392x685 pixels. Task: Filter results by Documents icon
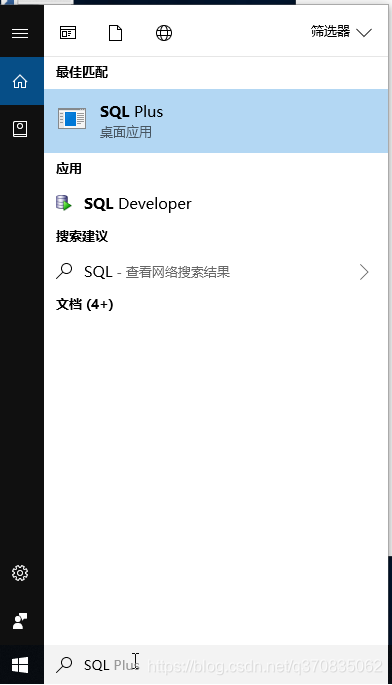tap(115, 33)
